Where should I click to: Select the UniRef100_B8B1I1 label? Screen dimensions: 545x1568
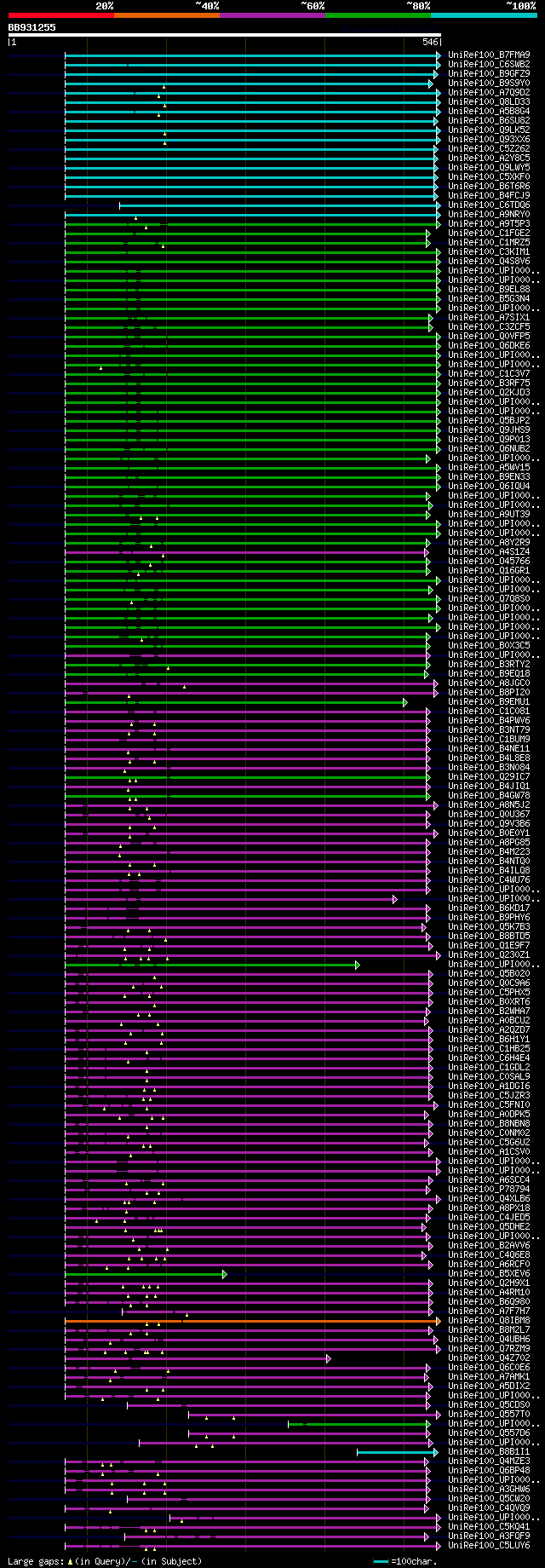click(x=489, y=1453)
